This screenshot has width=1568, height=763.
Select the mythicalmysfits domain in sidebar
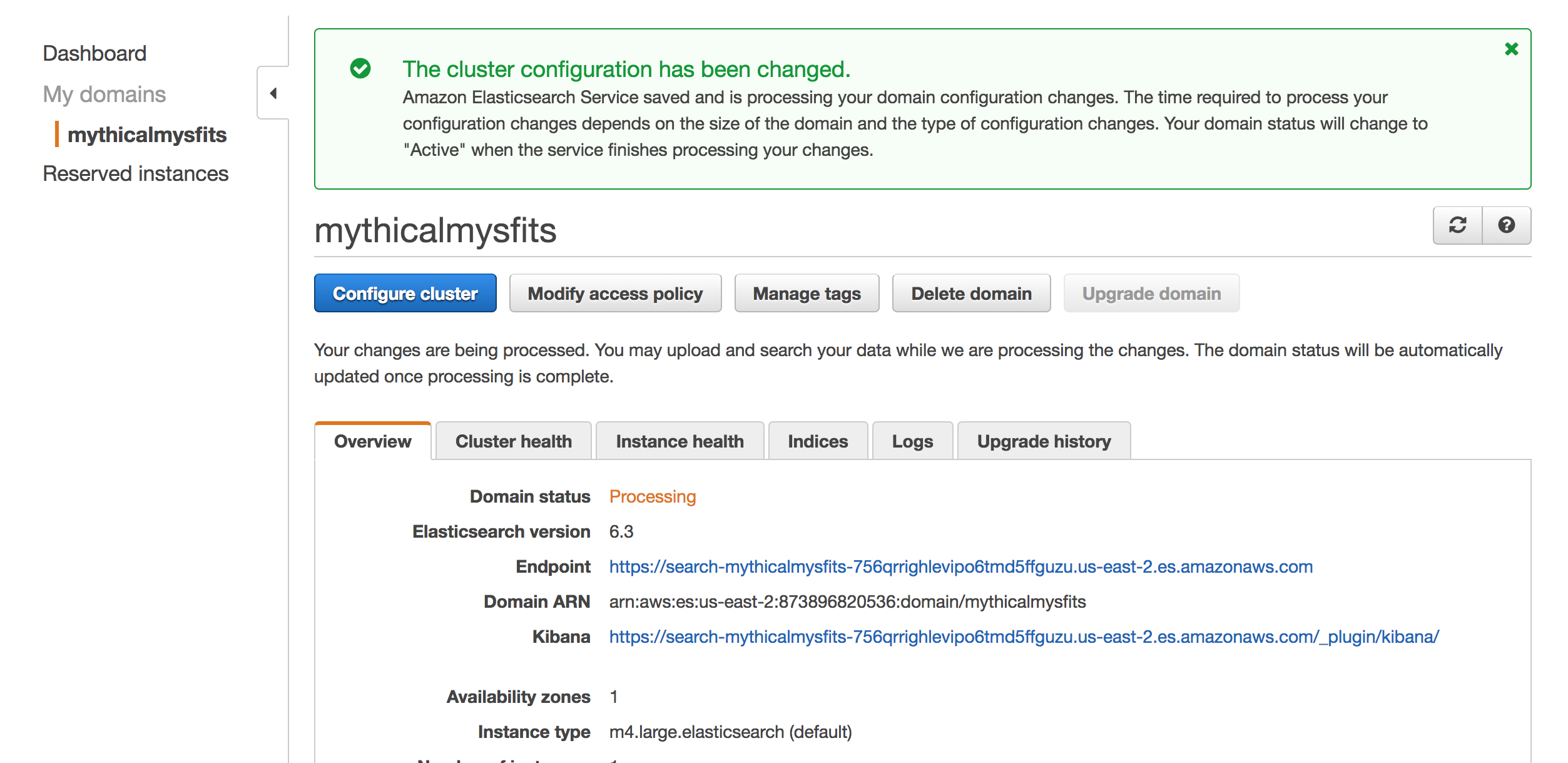[x=147, y=135]
